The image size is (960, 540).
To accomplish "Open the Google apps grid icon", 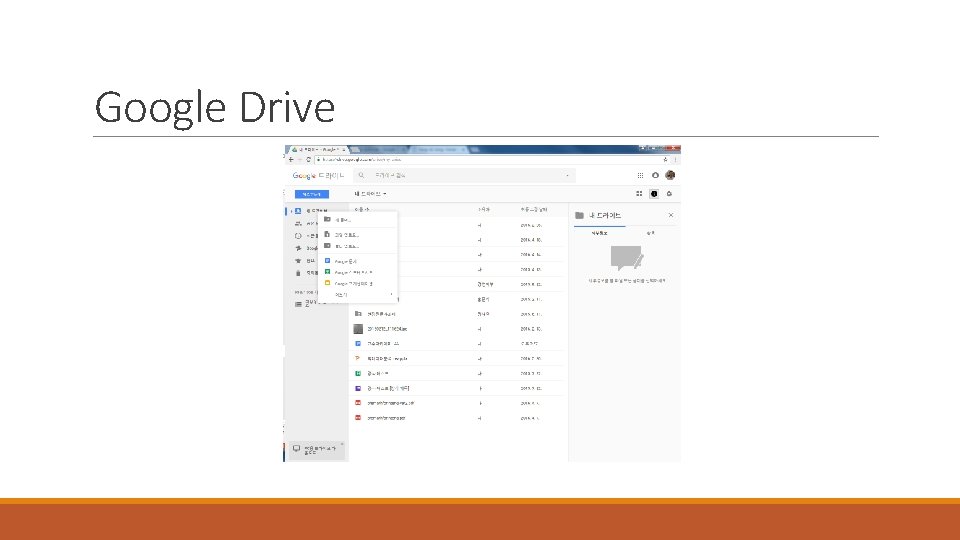I will 640,175.
